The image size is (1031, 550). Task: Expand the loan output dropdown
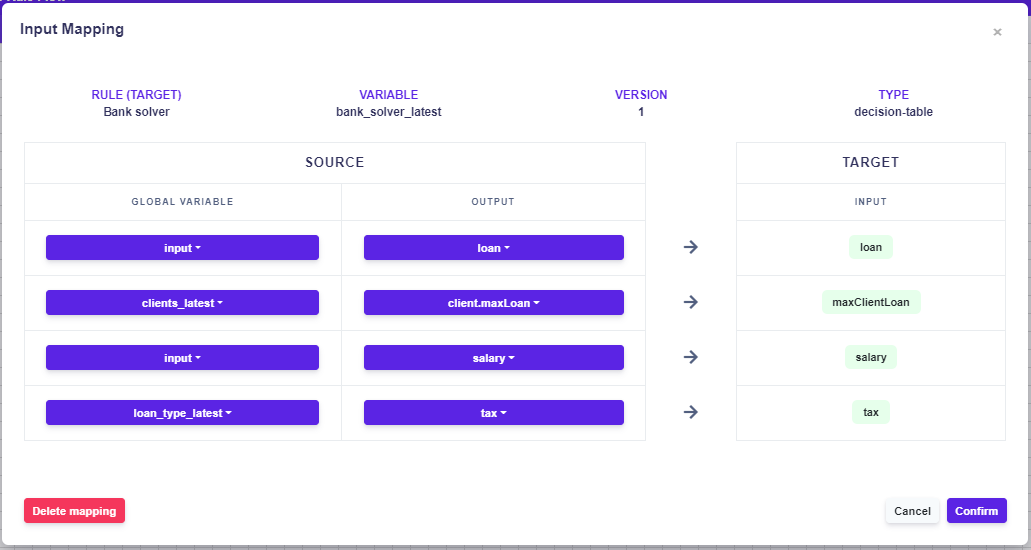pos(493,248)
